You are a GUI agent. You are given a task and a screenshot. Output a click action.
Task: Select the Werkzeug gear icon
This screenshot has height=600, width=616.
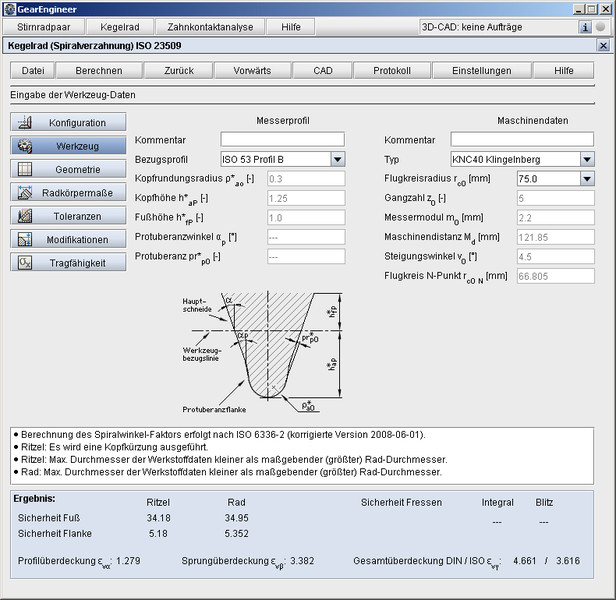tap(25, 145)
